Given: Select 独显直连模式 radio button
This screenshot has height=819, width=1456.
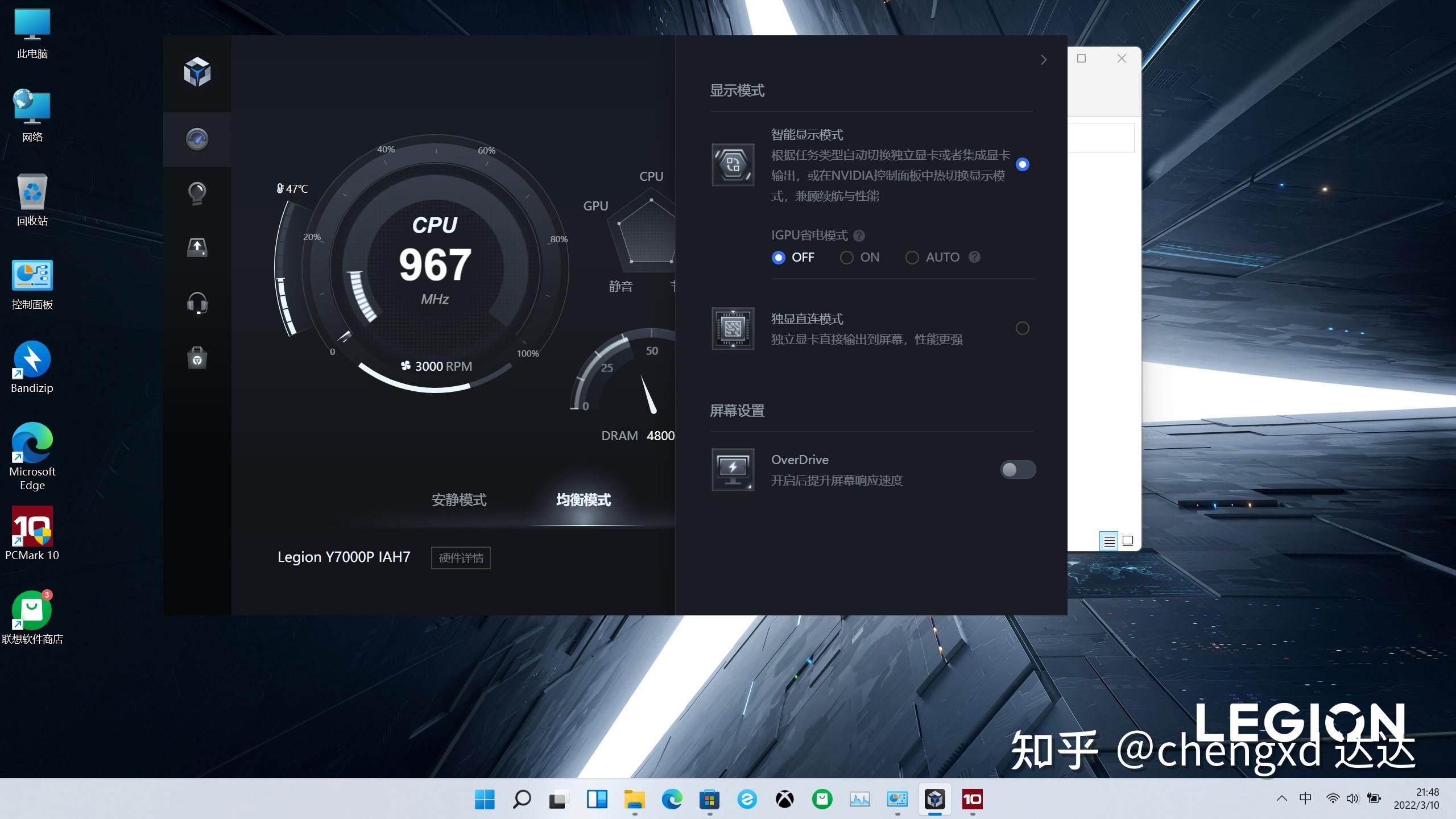Looking at the screenshot, I should click(1022, 328).
